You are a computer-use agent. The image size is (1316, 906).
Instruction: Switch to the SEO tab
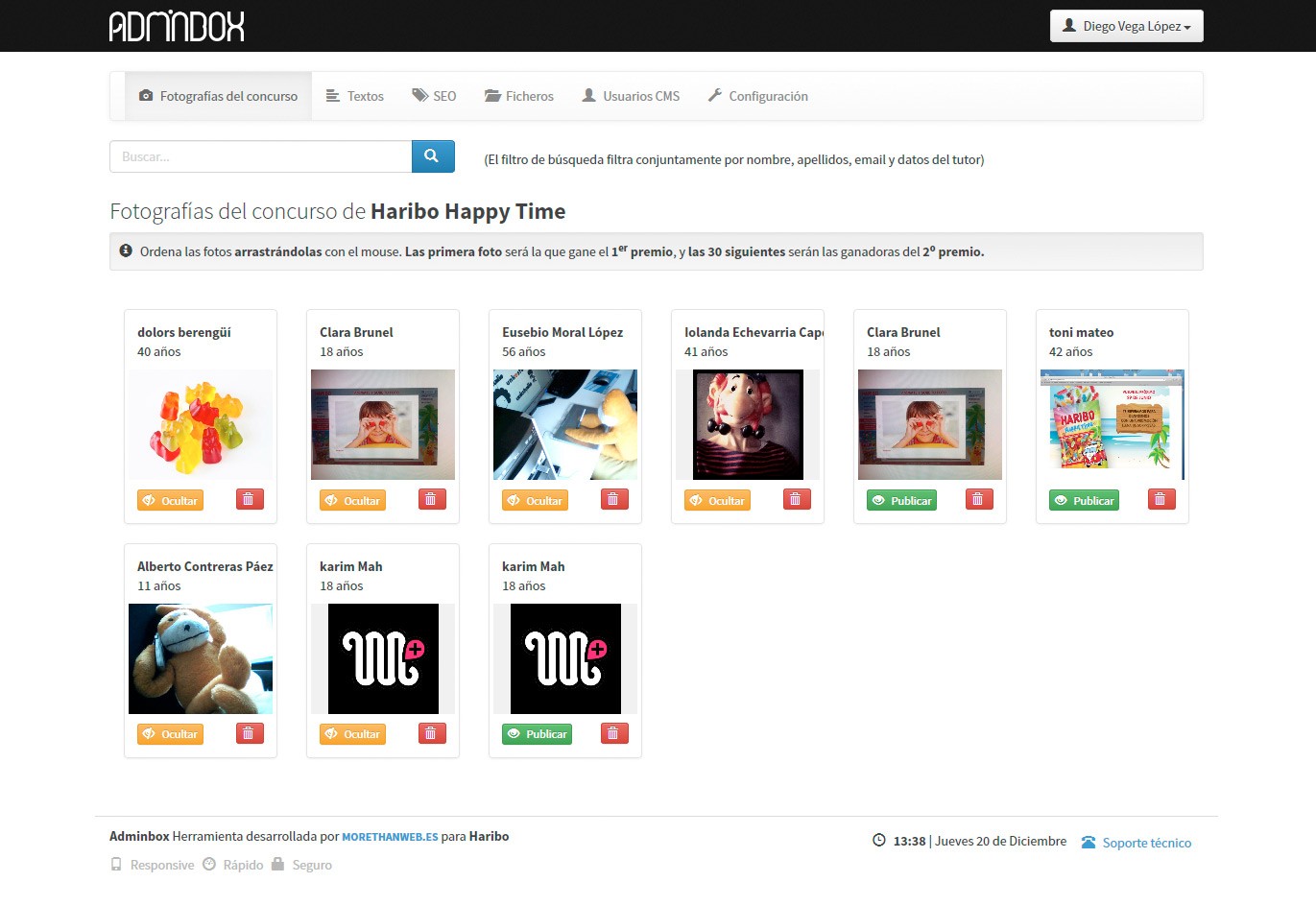434,96
